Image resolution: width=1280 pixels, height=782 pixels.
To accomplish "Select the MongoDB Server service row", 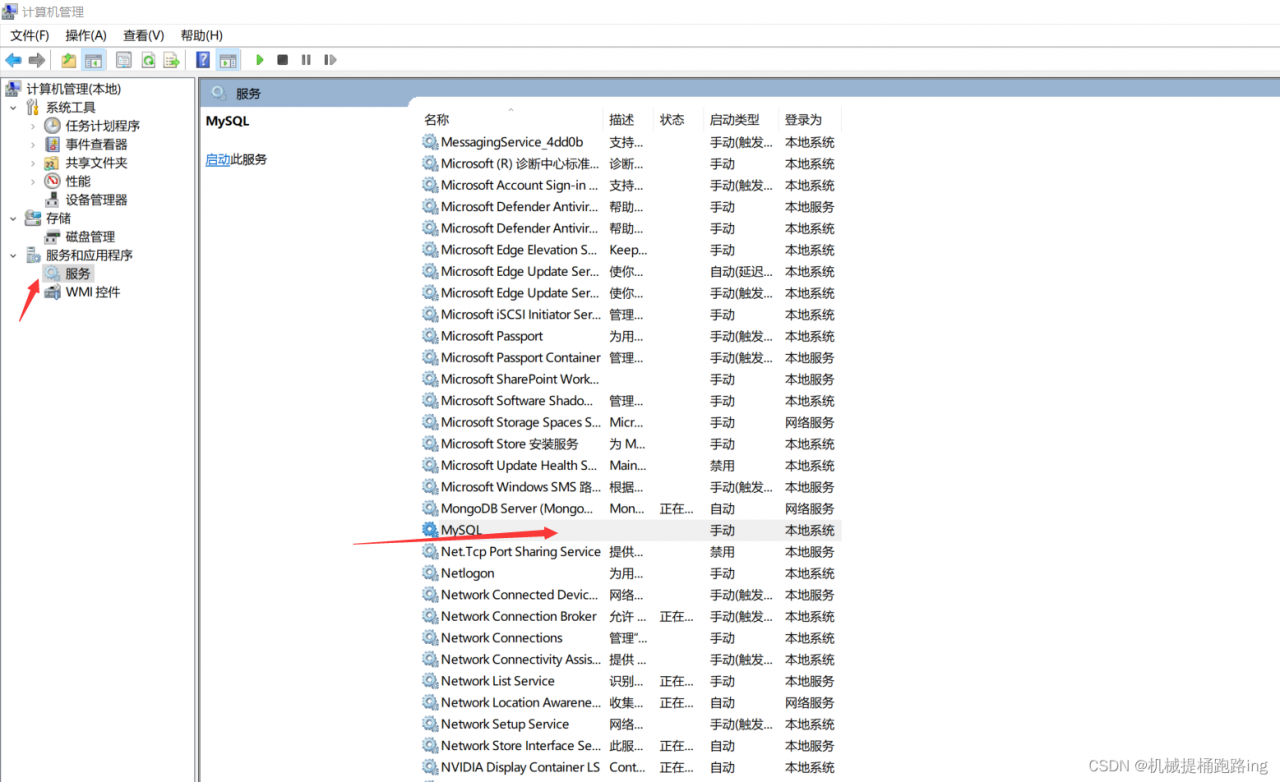I will pyautogui.click(x=630, y=509).
